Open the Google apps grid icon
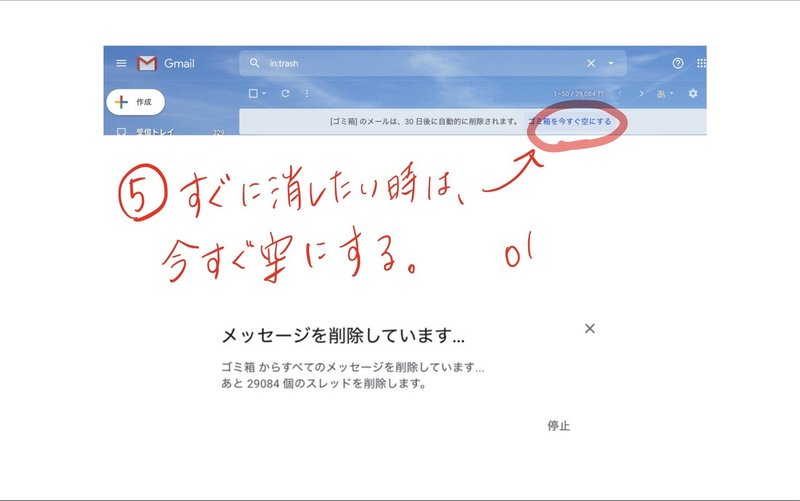This screenshot has width=800, height=501. click(702, 63)
